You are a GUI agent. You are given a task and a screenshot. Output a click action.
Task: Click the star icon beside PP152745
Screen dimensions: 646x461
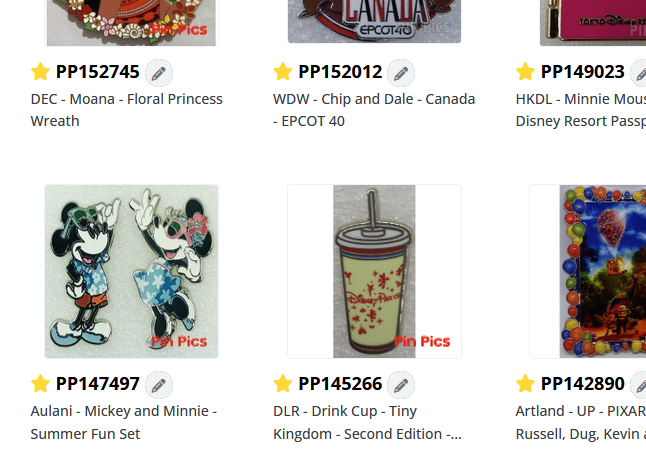click(x=40, y=72)
